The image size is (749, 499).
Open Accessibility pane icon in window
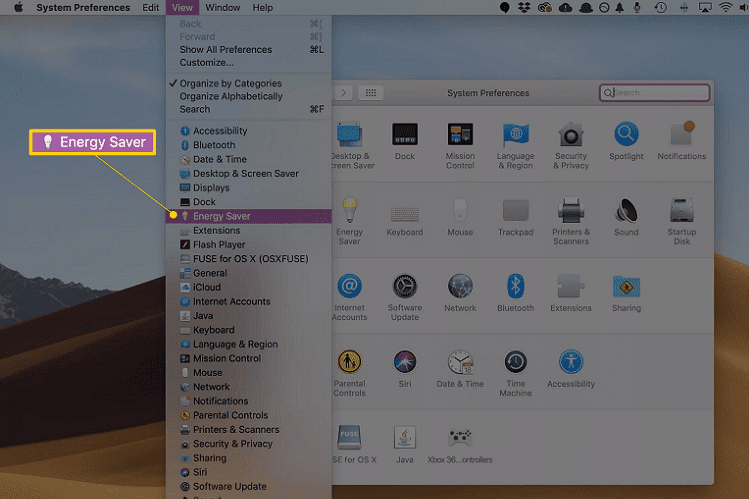coord(571,362)
